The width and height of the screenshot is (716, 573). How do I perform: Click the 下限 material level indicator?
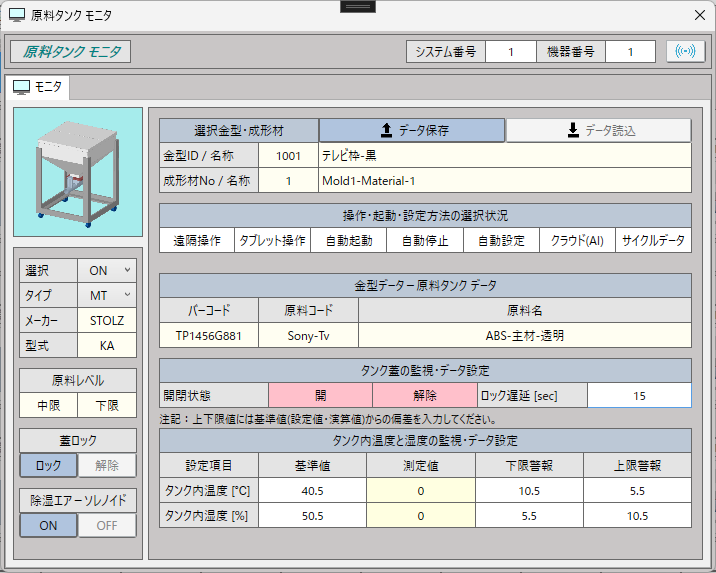click(x=107, y=405)
